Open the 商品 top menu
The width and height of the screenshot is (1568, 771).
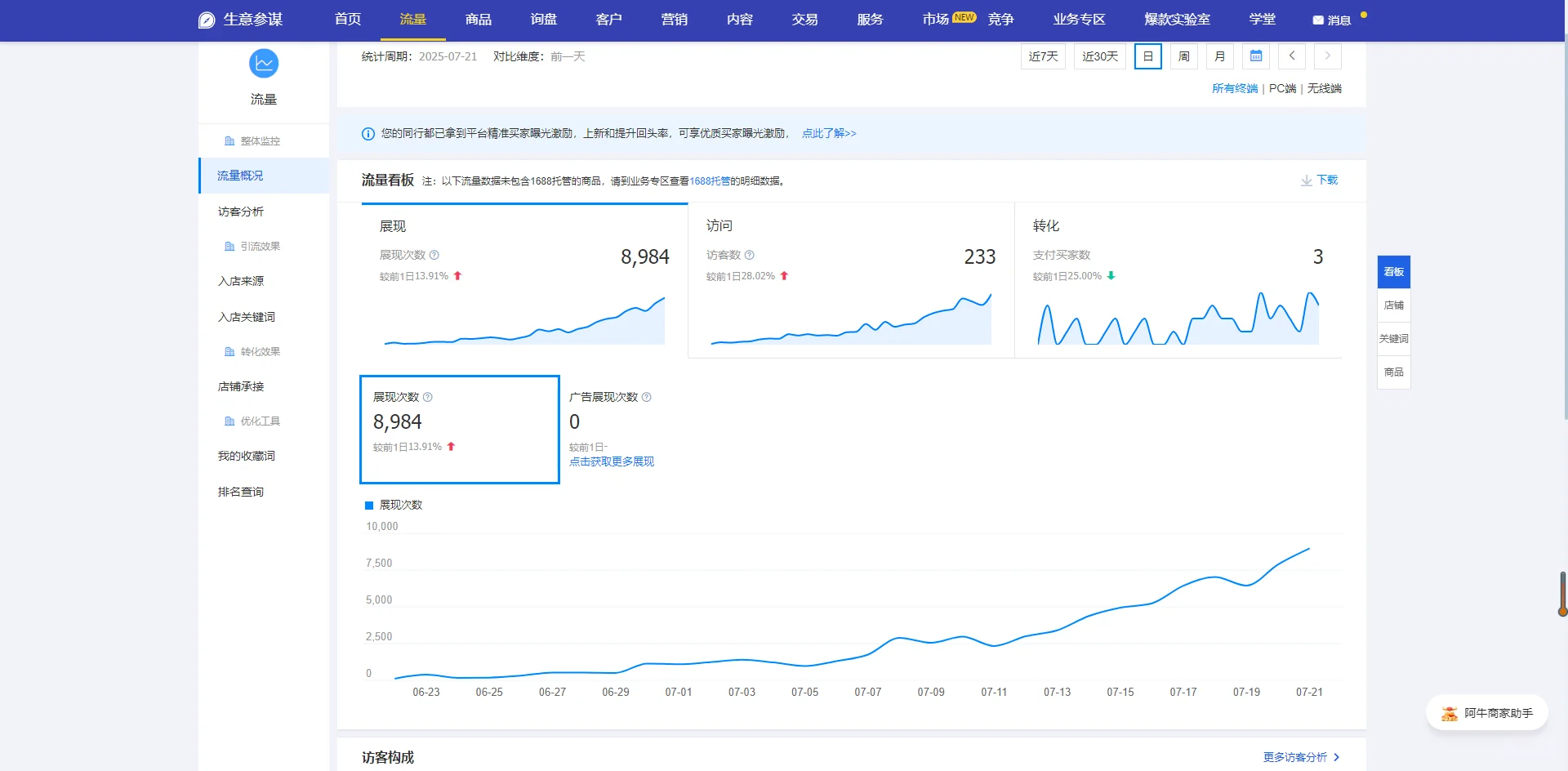coord(479,20)
